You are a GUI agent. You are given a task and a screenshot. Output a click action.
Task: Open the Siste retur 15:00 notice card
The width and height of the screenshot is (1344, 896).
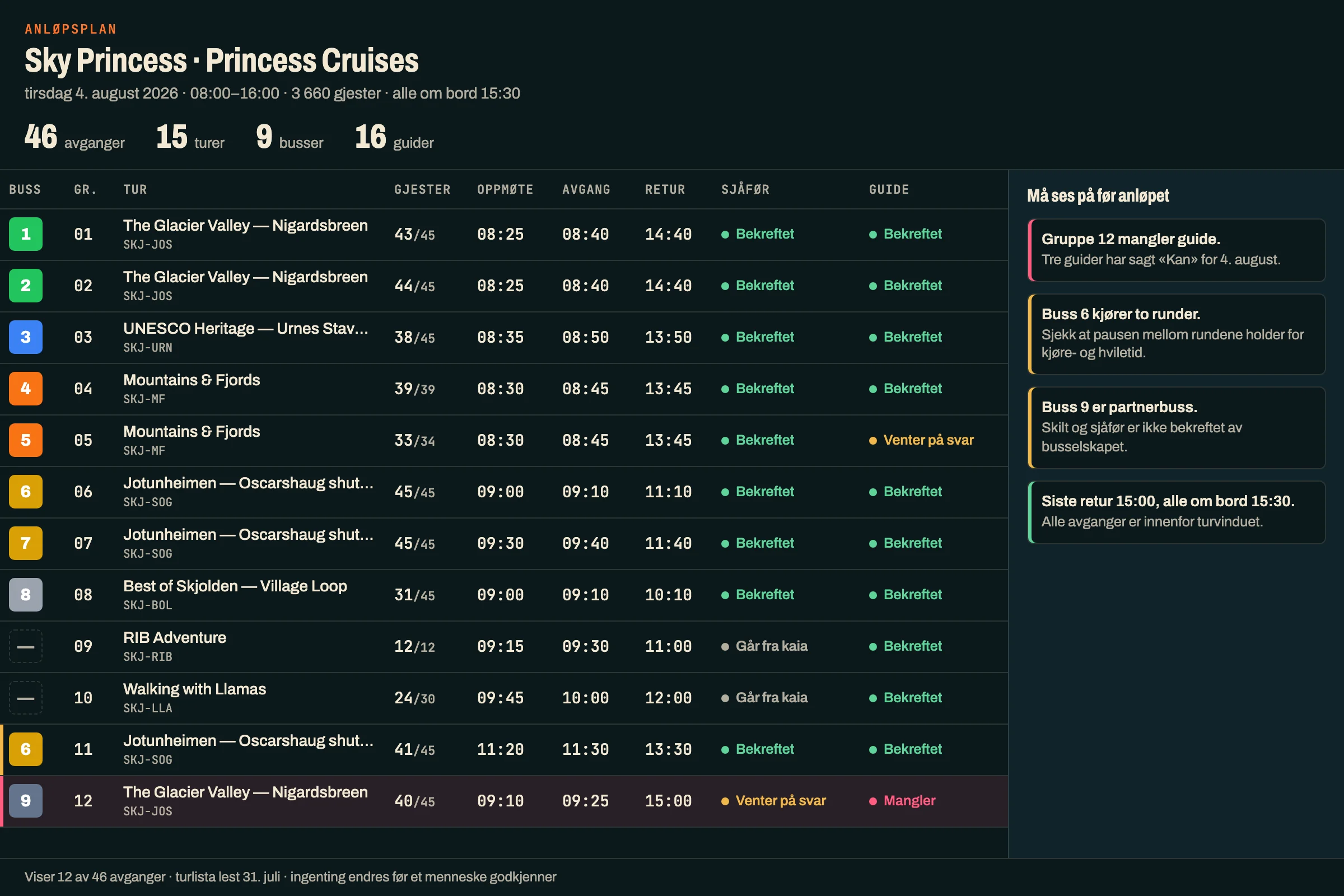(1177, 512)
